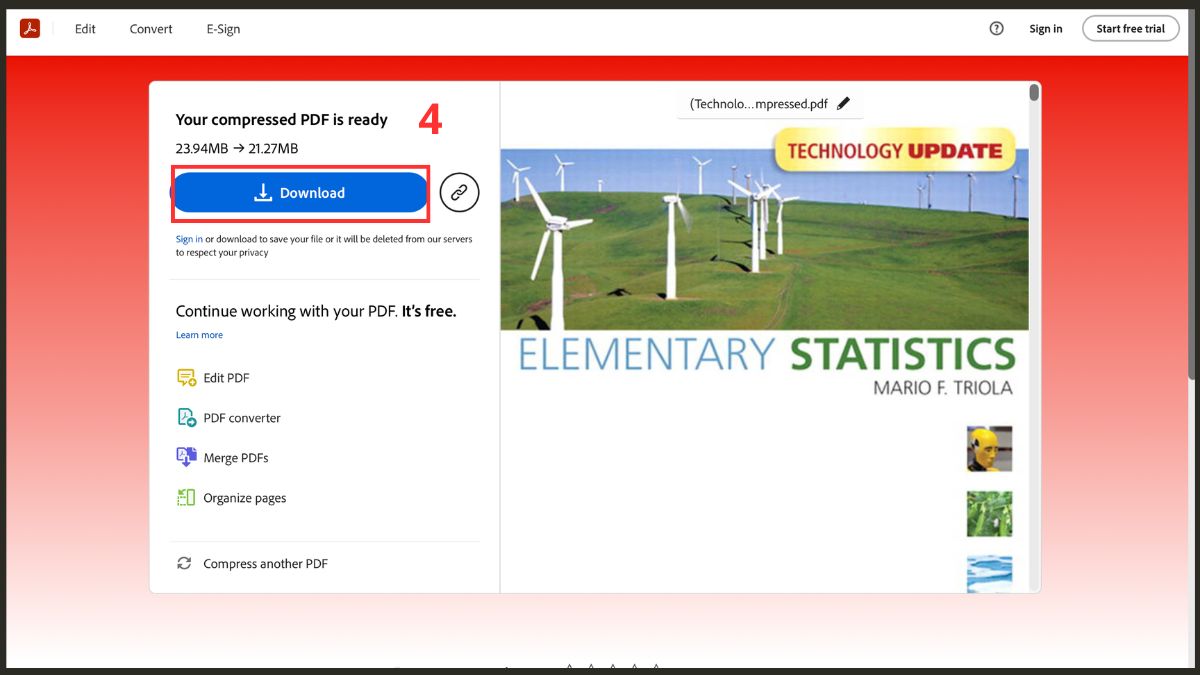Choose the PDF converter option
Screen dimensions: 1200x675
coord(242,418)
